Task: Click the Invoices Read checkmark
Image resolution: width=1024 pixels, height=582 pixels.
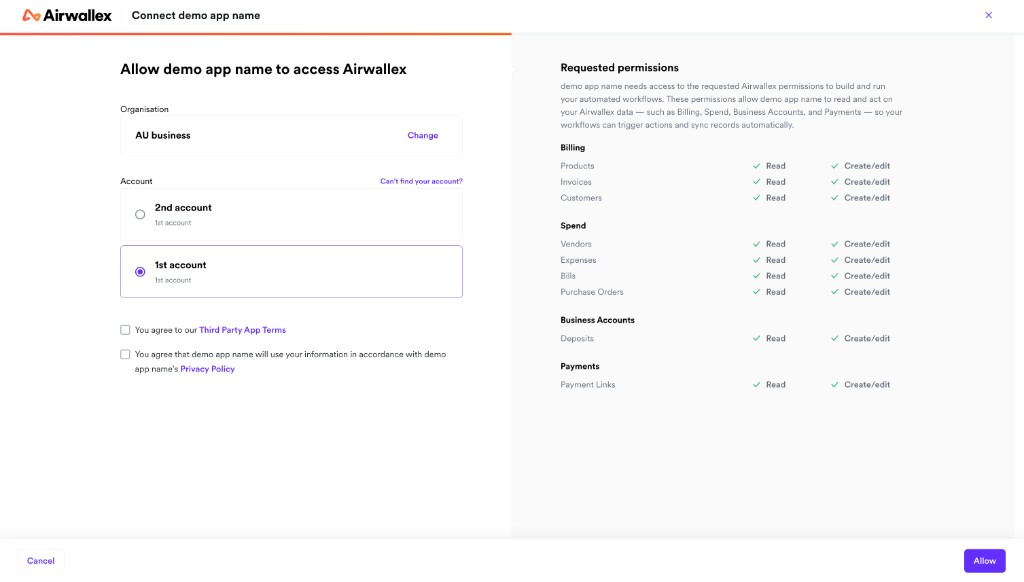Action: (756, 182)
